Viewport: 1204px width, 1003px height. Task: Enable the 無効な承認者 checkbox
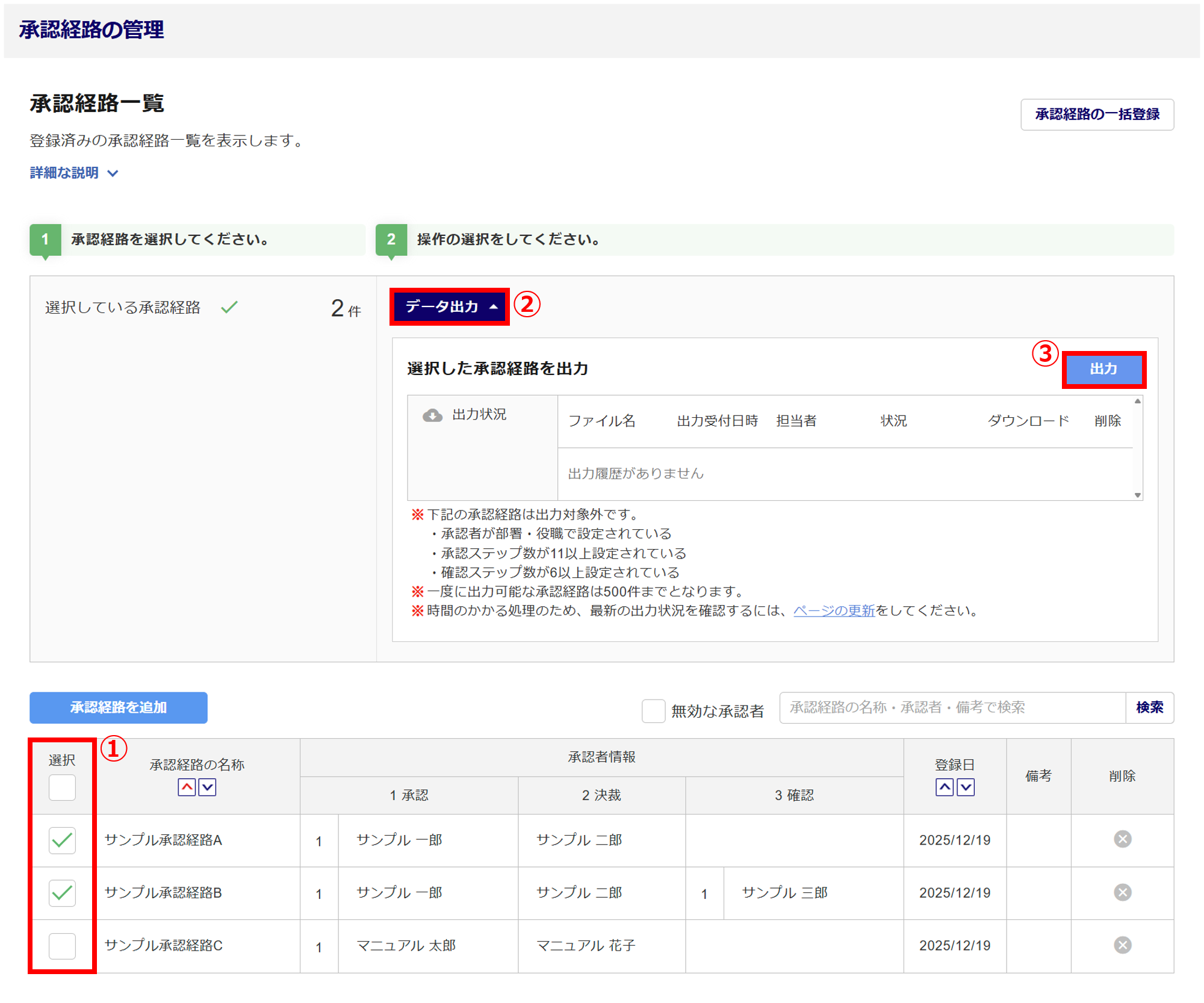pyautogui.click(x=653, y=710)
